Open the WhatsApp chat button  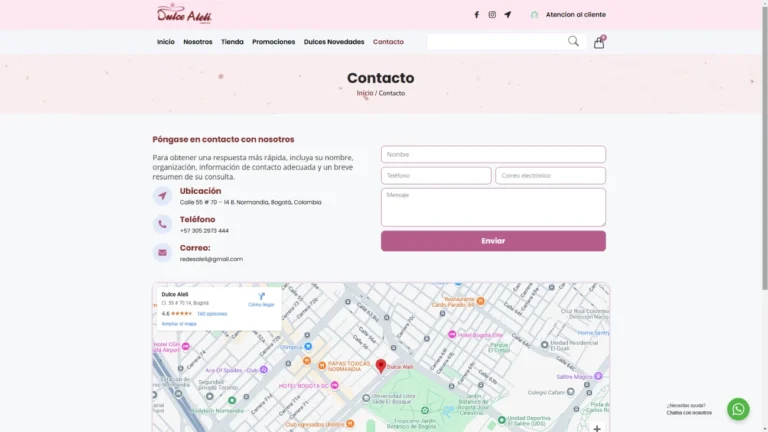(738, 409)
